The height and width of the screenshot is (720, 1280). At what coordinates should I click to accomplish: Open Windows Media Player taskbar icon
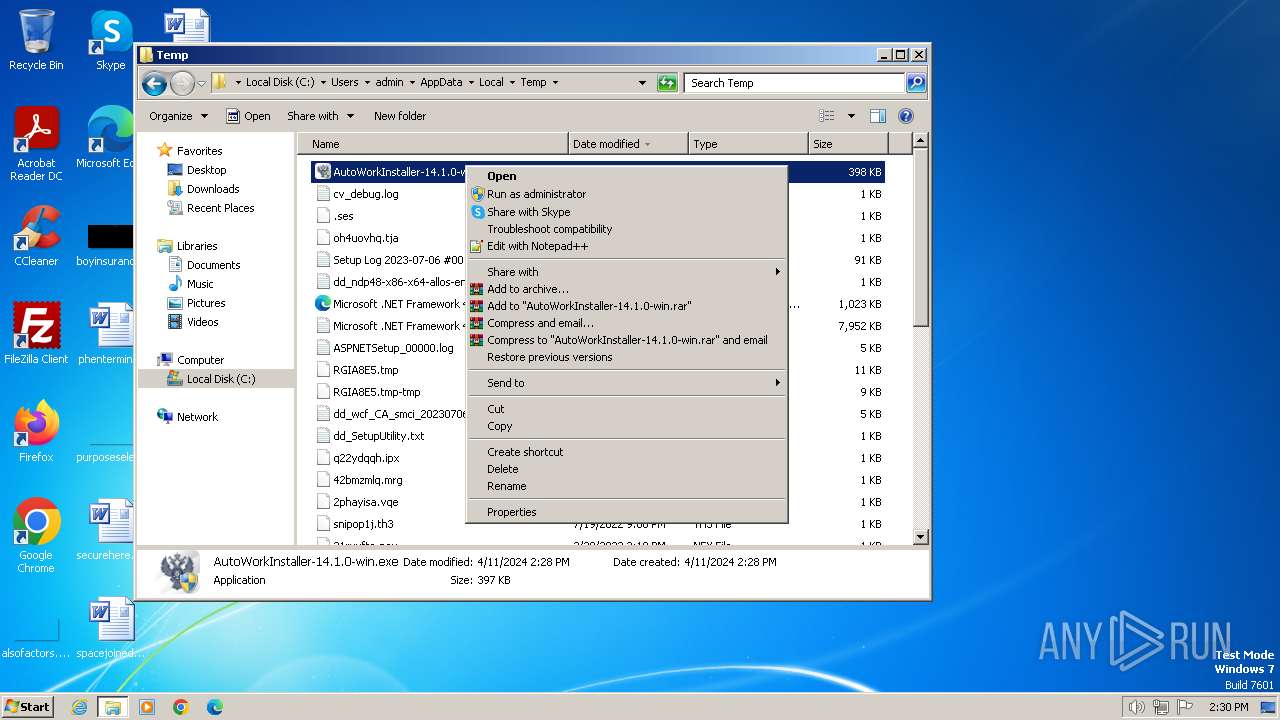click(x=147, y=707)
